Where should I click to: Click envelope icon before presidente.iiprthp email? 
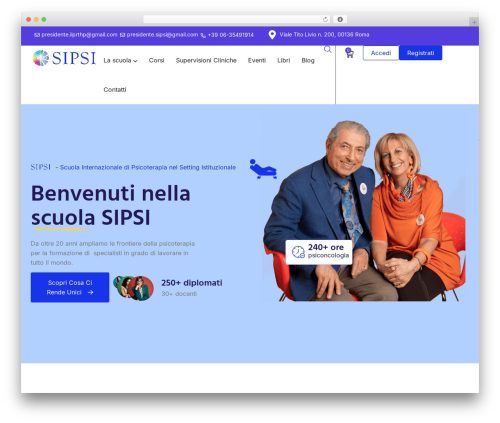37,35
